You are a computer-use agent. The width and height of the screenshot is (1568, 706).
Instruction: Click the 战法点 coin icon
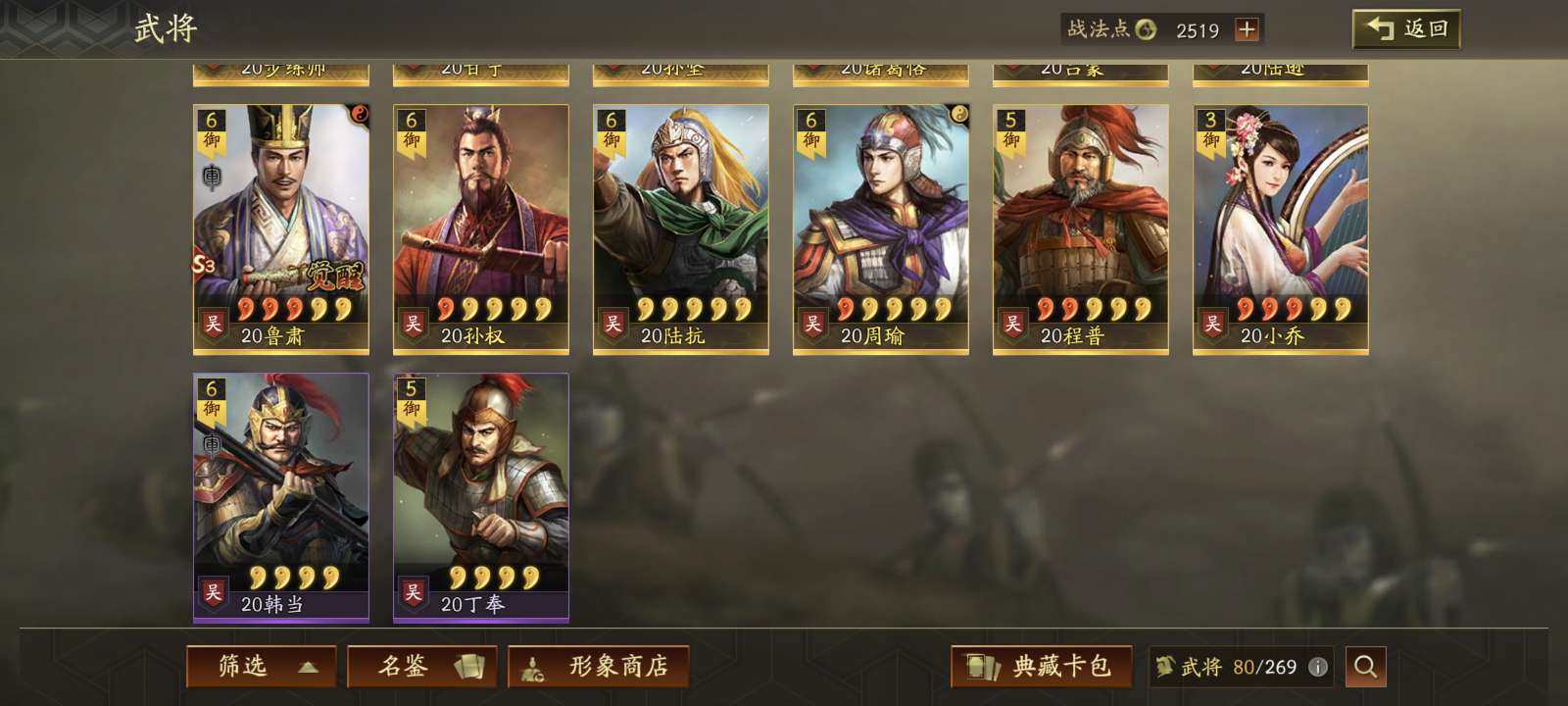[1145, 29]
